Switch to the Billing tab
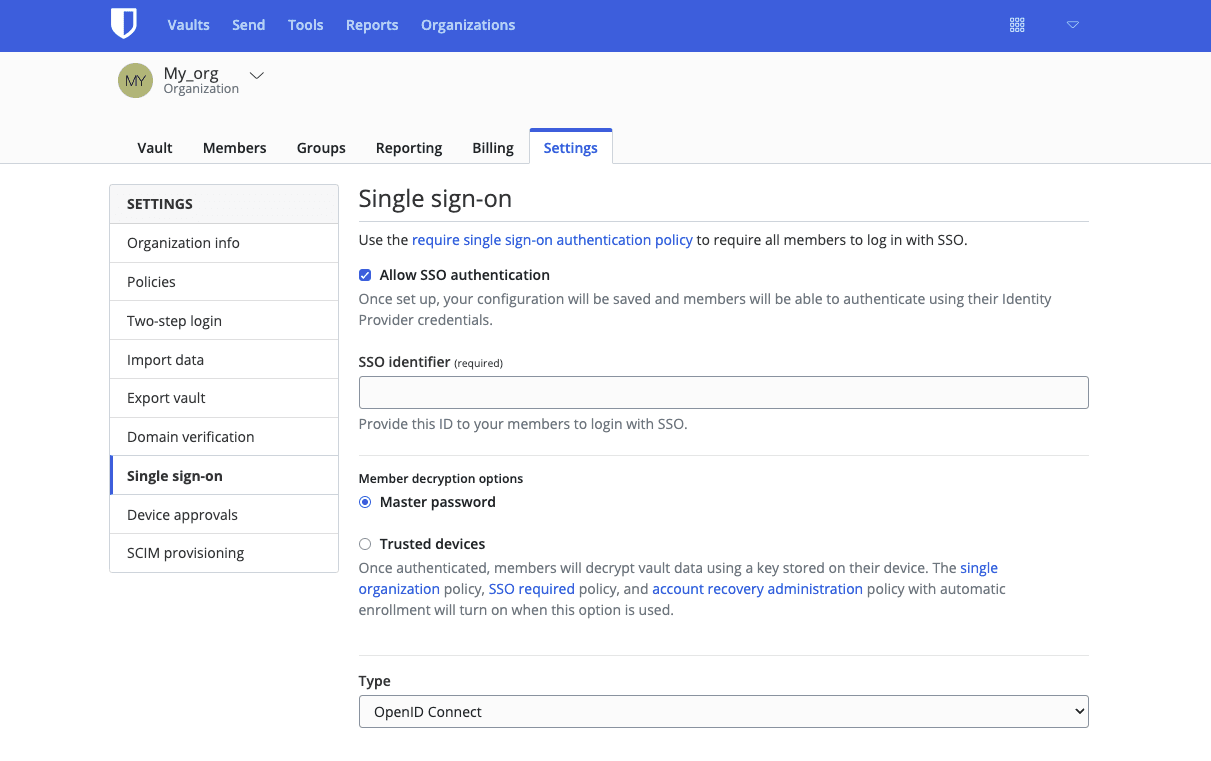 [x=492, y=147]
